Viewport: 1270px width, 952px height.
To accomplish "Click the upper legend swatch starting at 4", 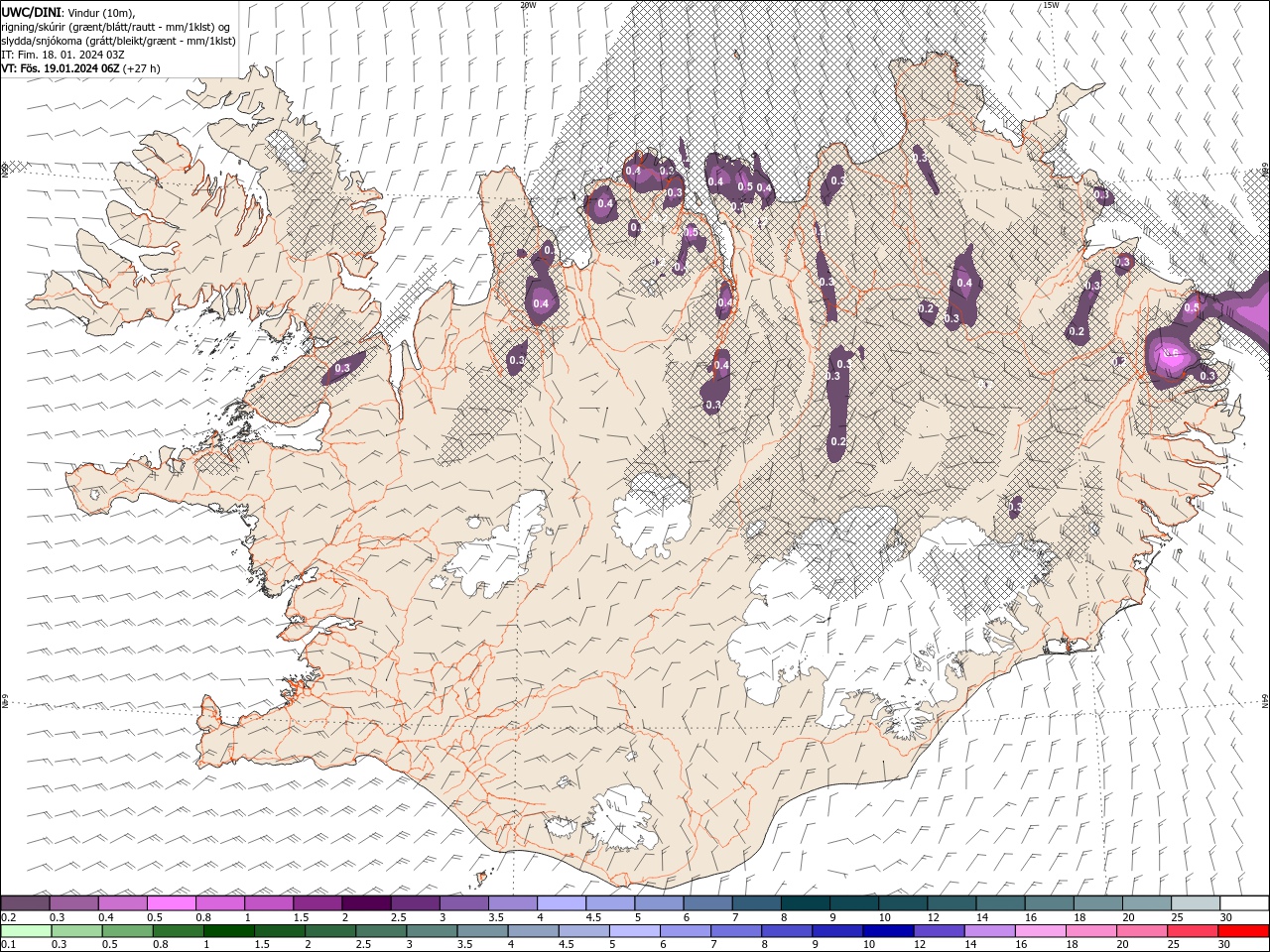I will click(562, 903).
